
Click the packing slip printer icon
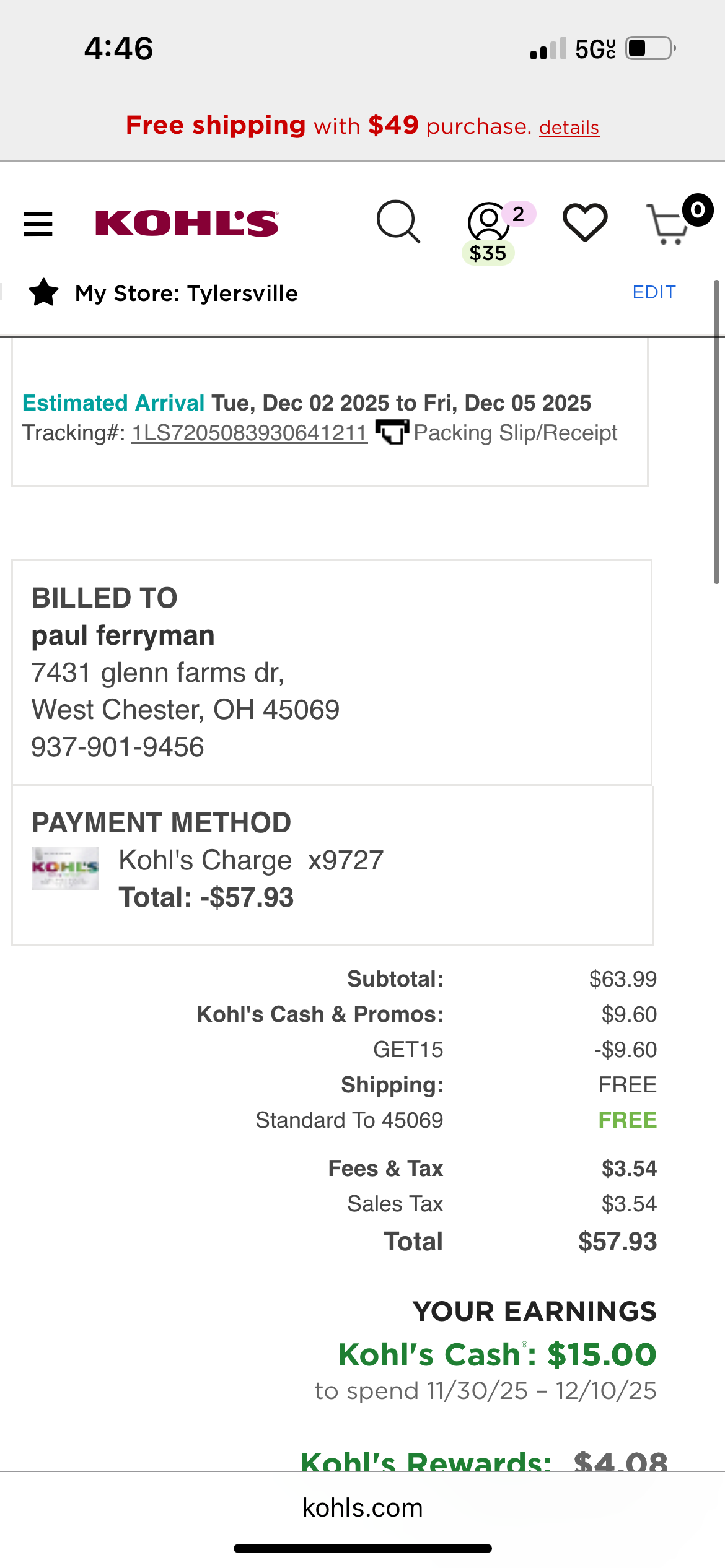[x=392, y=432]
